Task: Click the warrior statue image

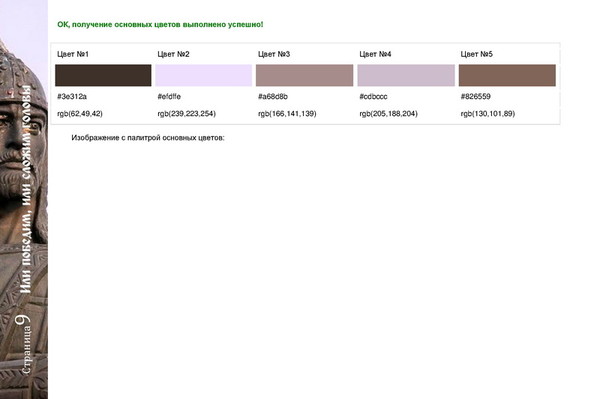Action: [24, 199]
